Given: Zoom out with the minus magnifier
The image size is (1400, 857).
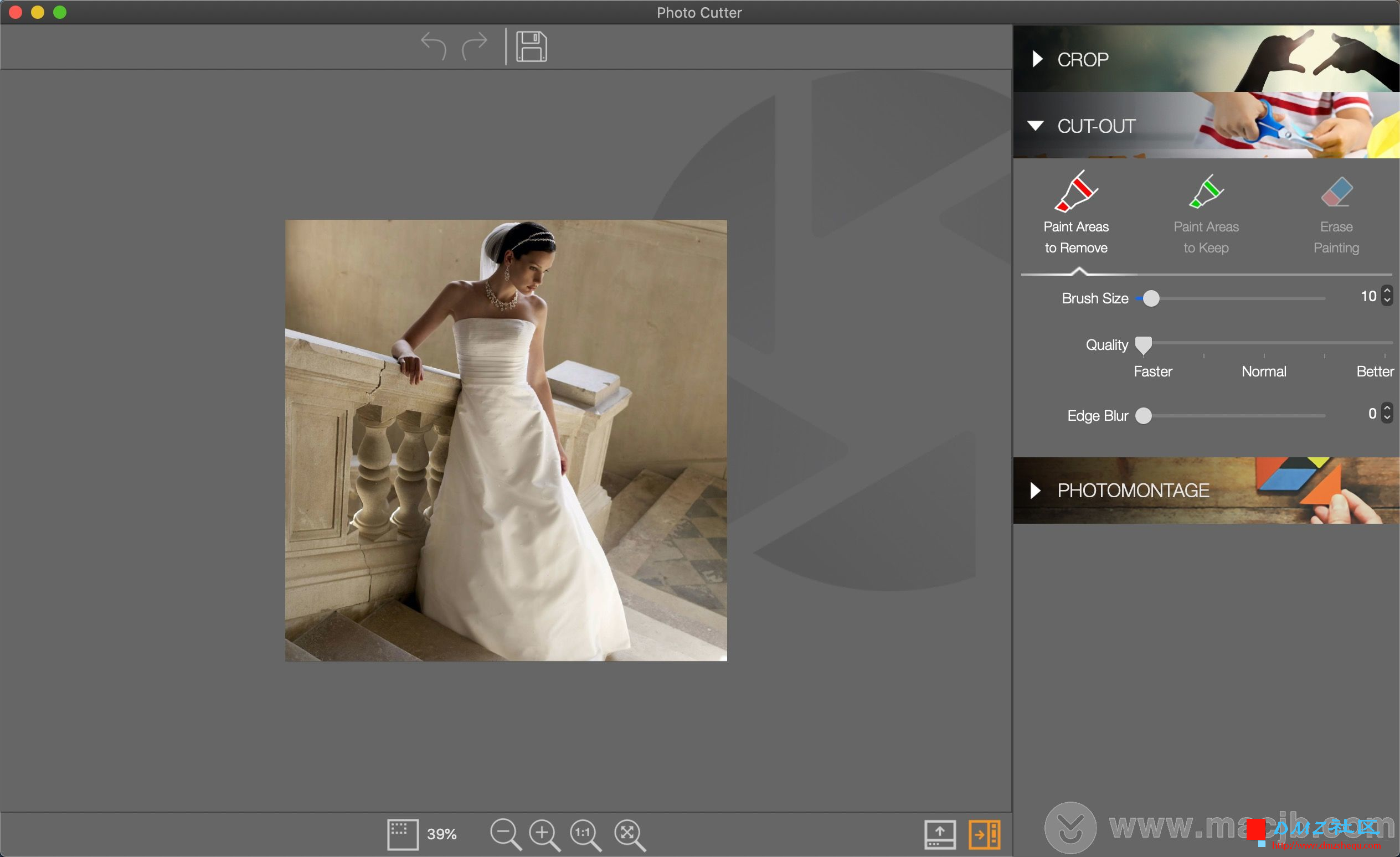Looking at the screenshot, I should point(505,834).
